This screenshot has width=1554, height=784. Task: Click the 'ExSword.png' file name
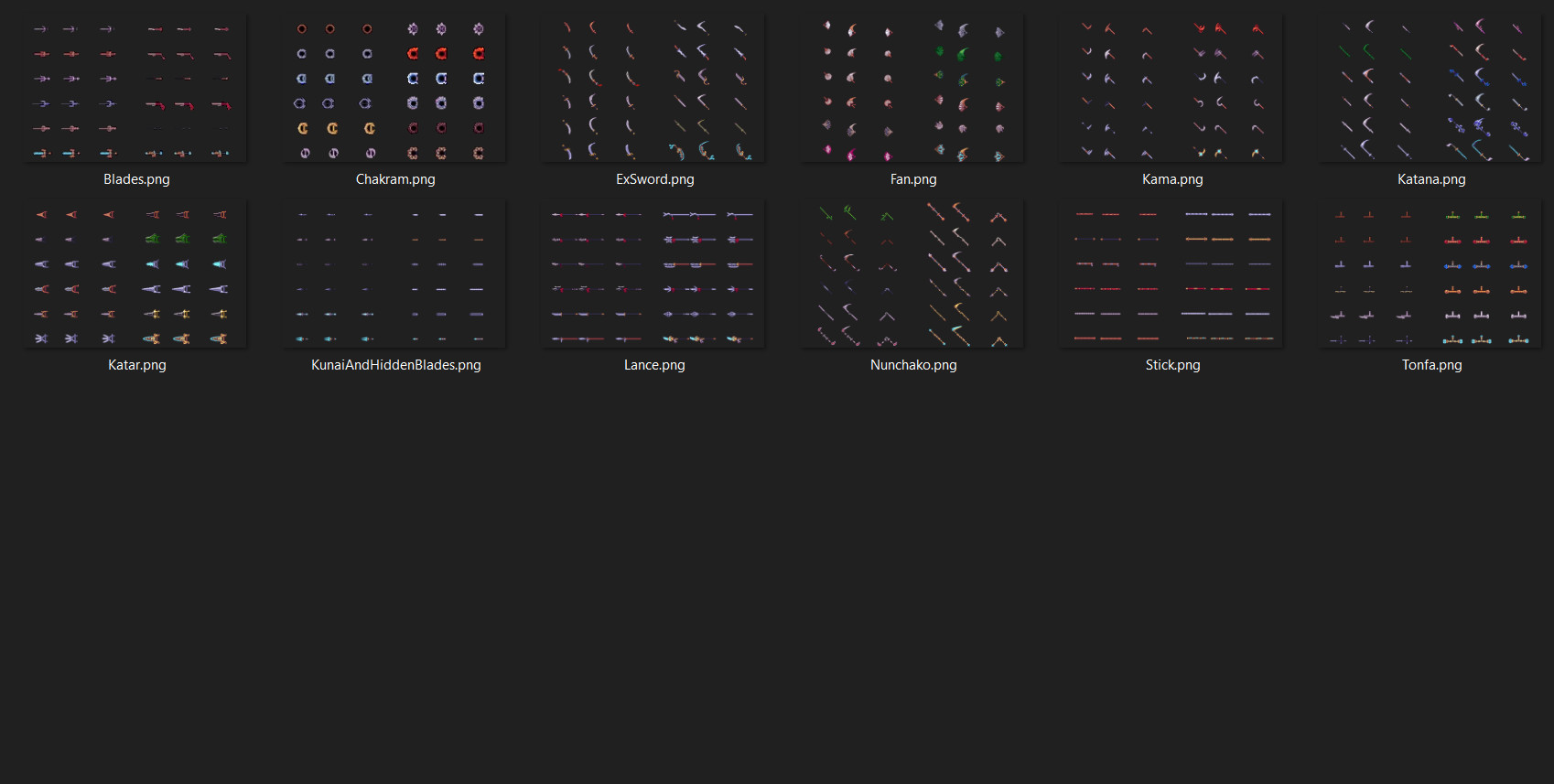pyautogui.click(x=654, y=179)
